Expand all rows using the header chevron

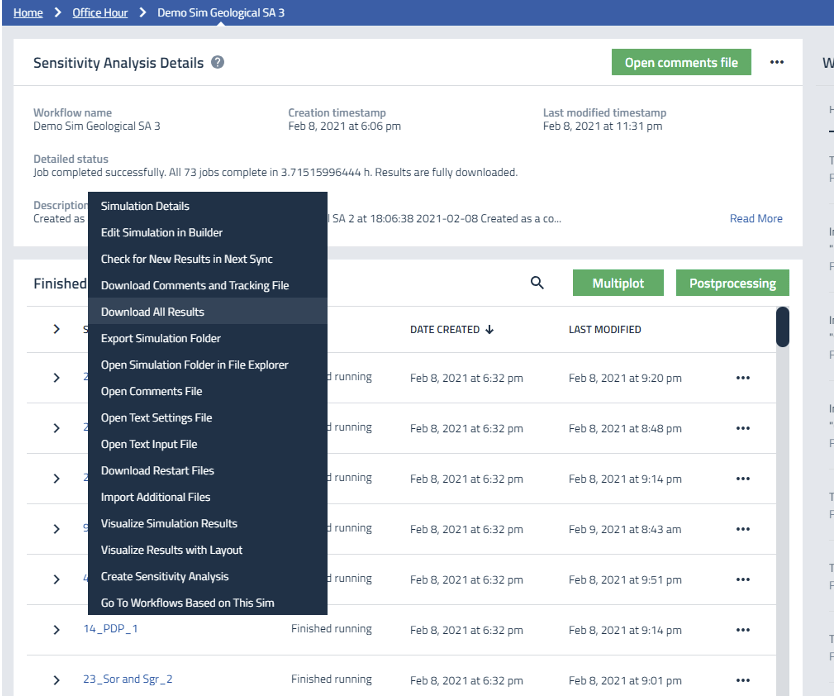coord(57,329)
